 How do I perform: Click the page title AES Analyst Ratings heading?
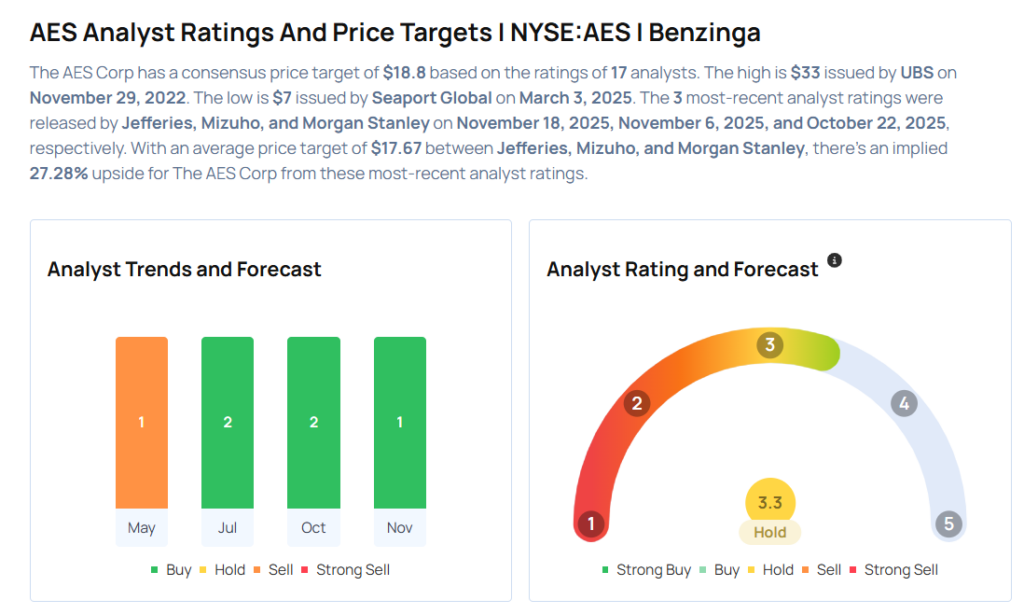[x=395, y=32]
